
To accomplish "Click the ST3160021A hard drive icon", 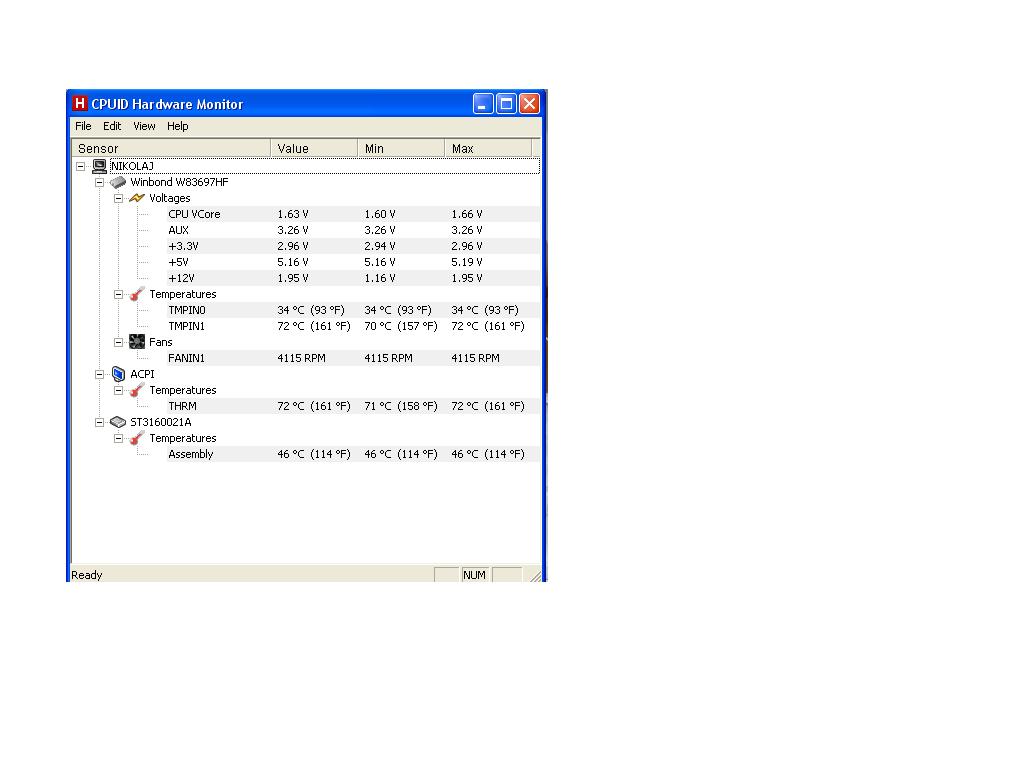I will point(118,422).
